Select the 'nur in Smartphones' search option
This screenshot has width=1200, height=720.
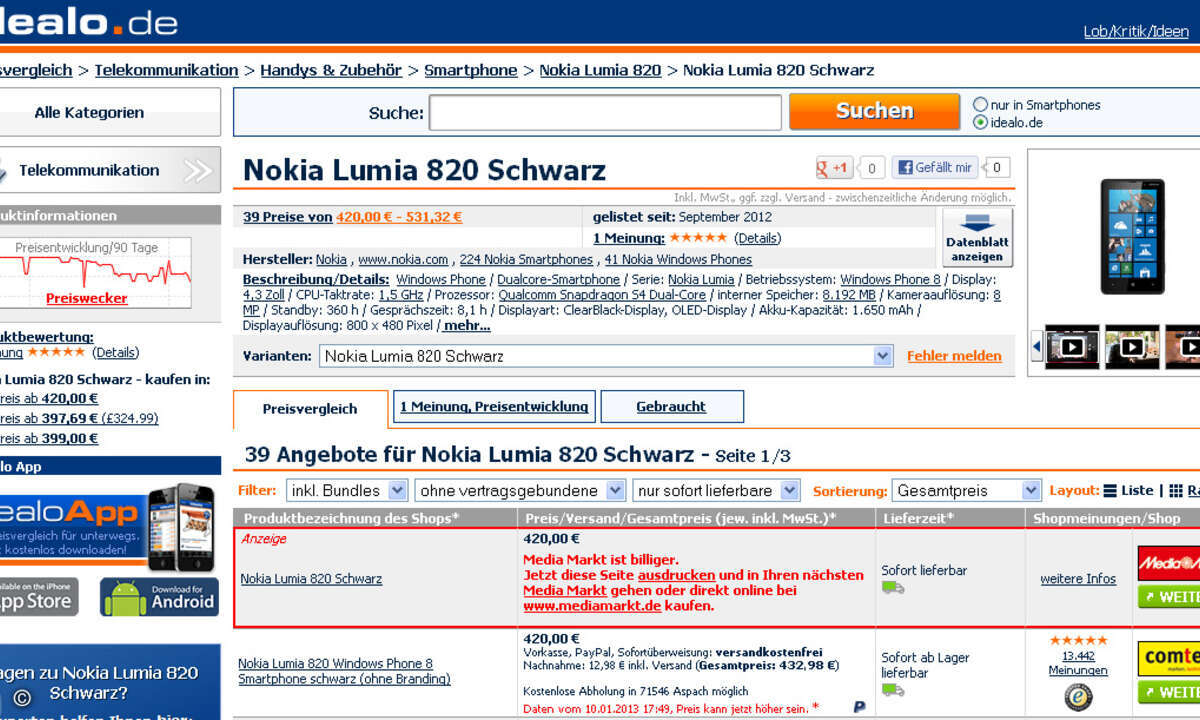[x=981, y=105]
